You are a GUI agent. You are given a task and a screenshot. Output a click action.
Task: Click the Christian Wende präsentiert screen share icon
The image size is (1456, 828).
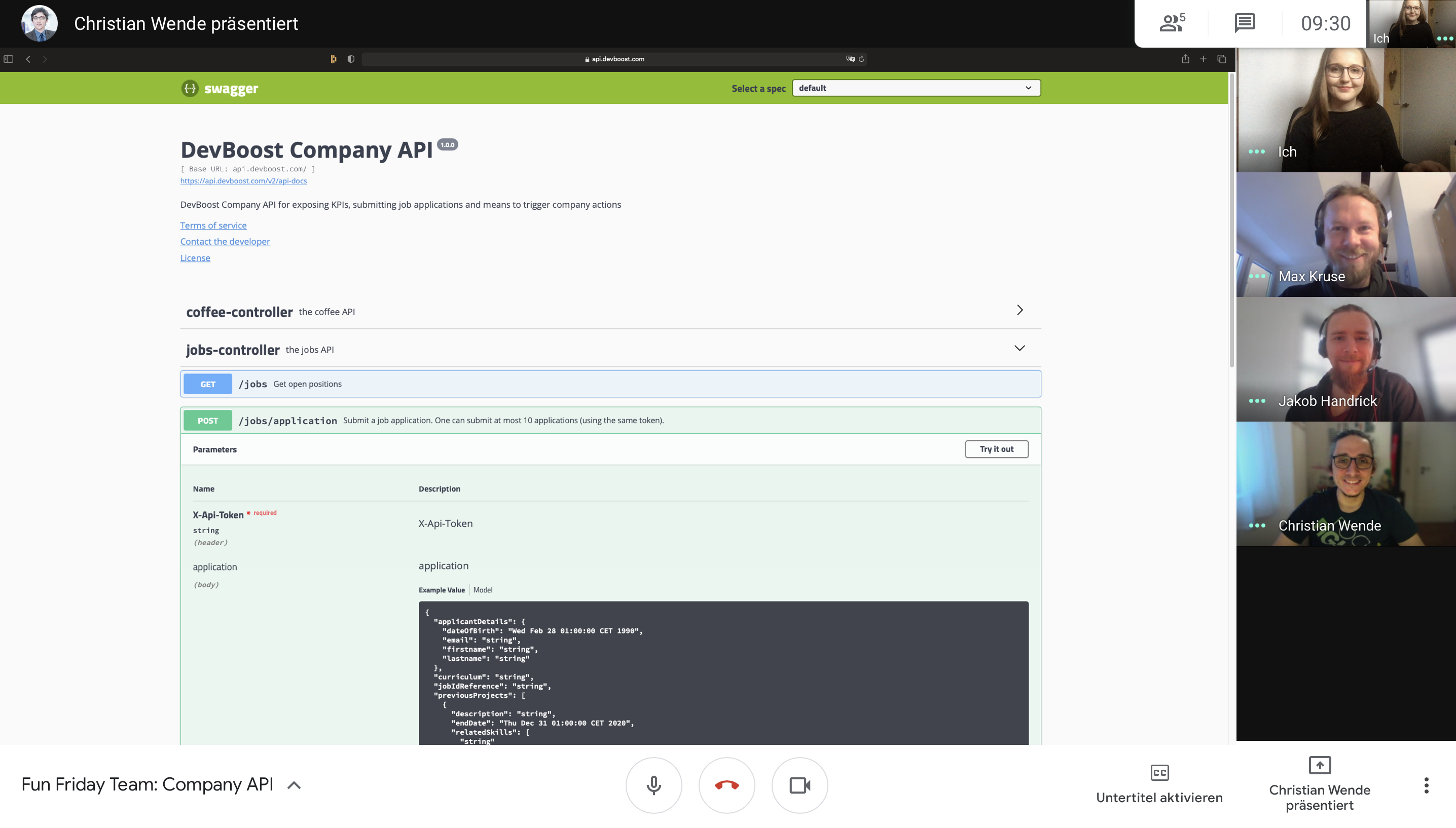click(1320, 765)
